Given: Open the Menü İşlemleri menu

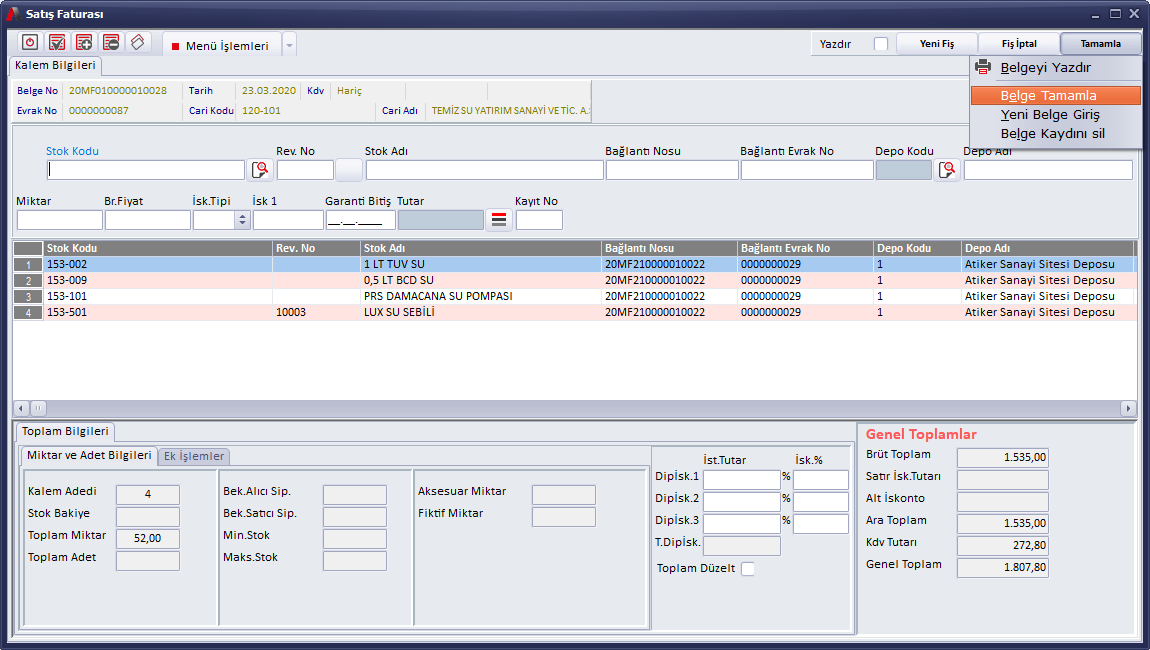Looking at the screenshot, I should pos(221,45).
